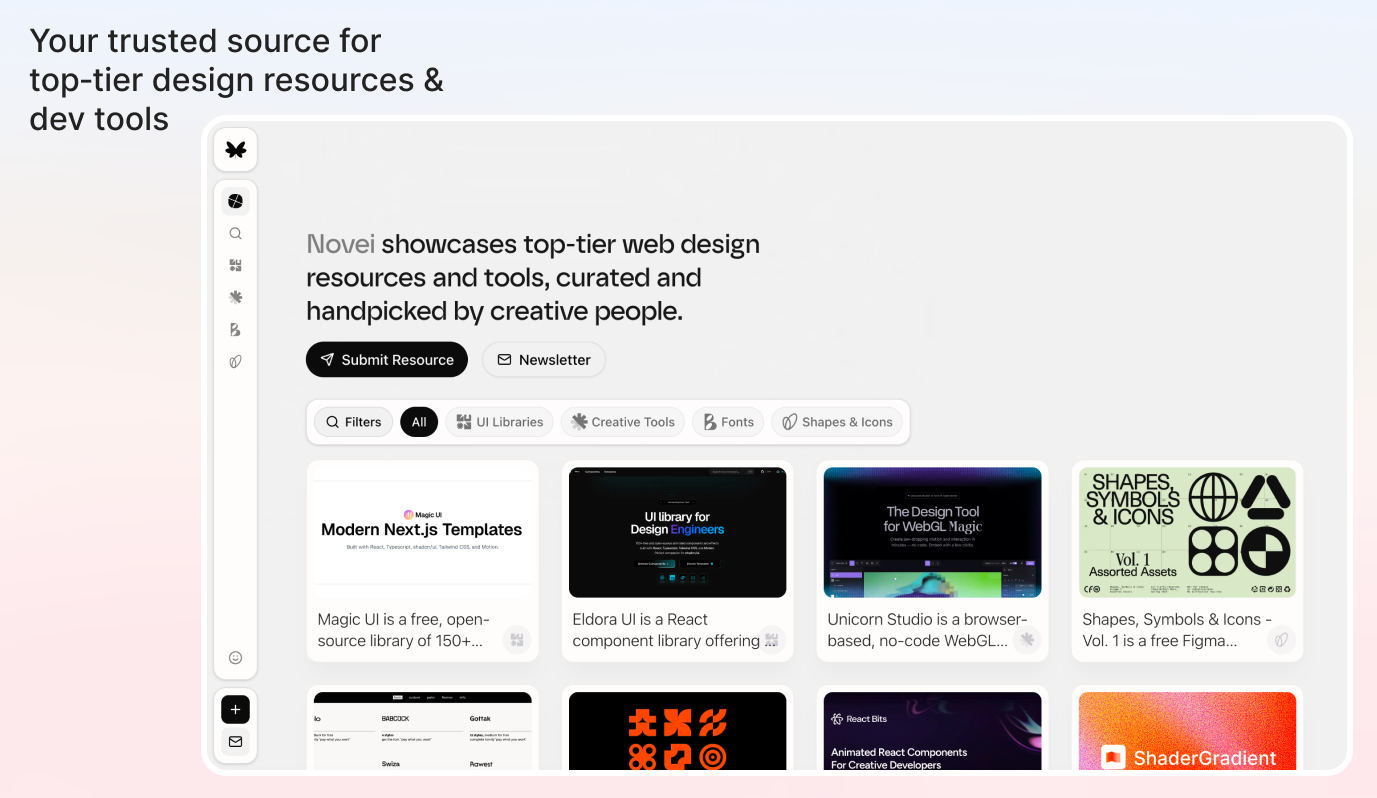
Task: Toggle the Shapes & Icons filter chip
Action: 837,421
